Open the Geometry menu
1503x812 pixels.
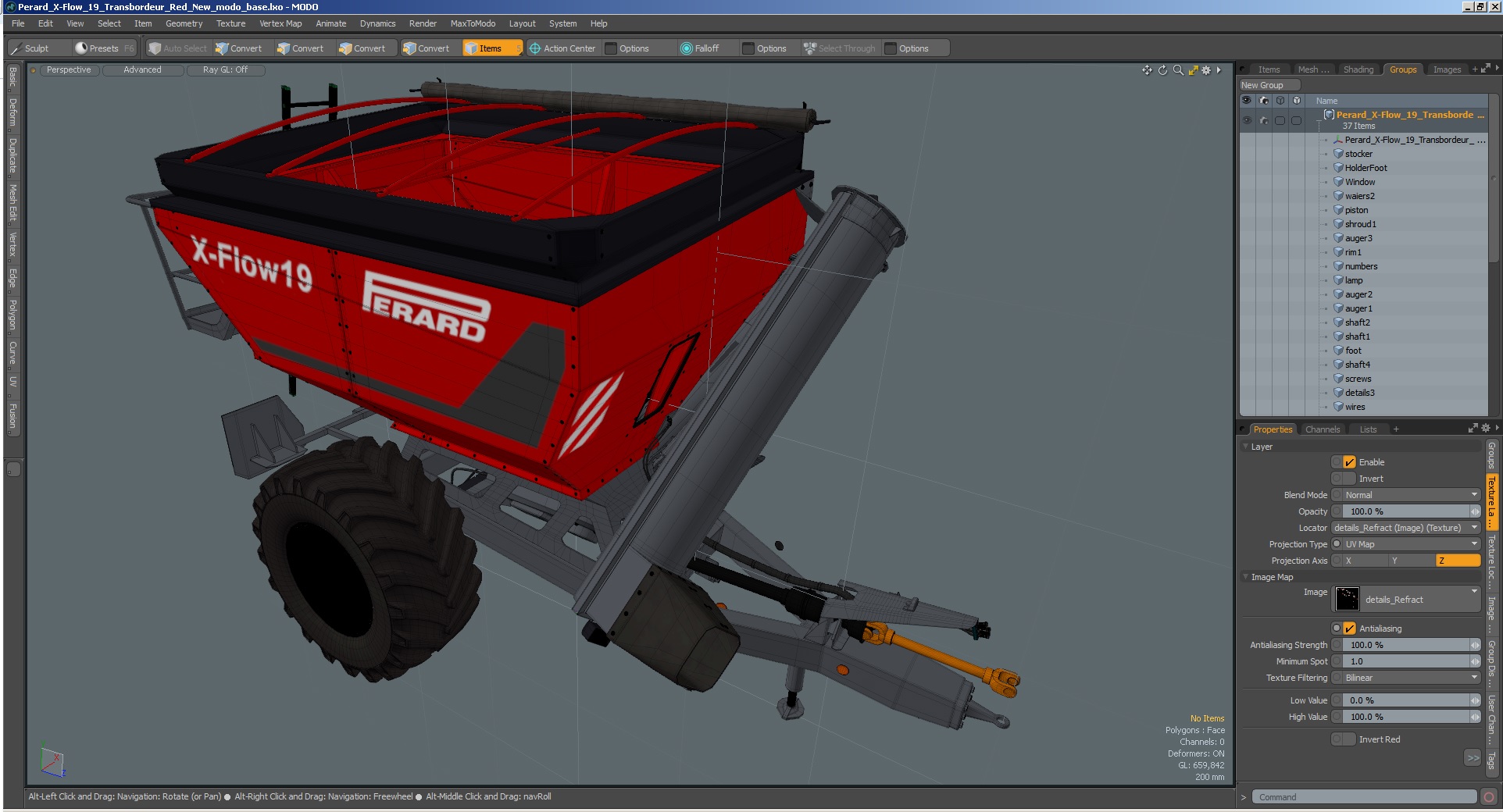[184, 23]
